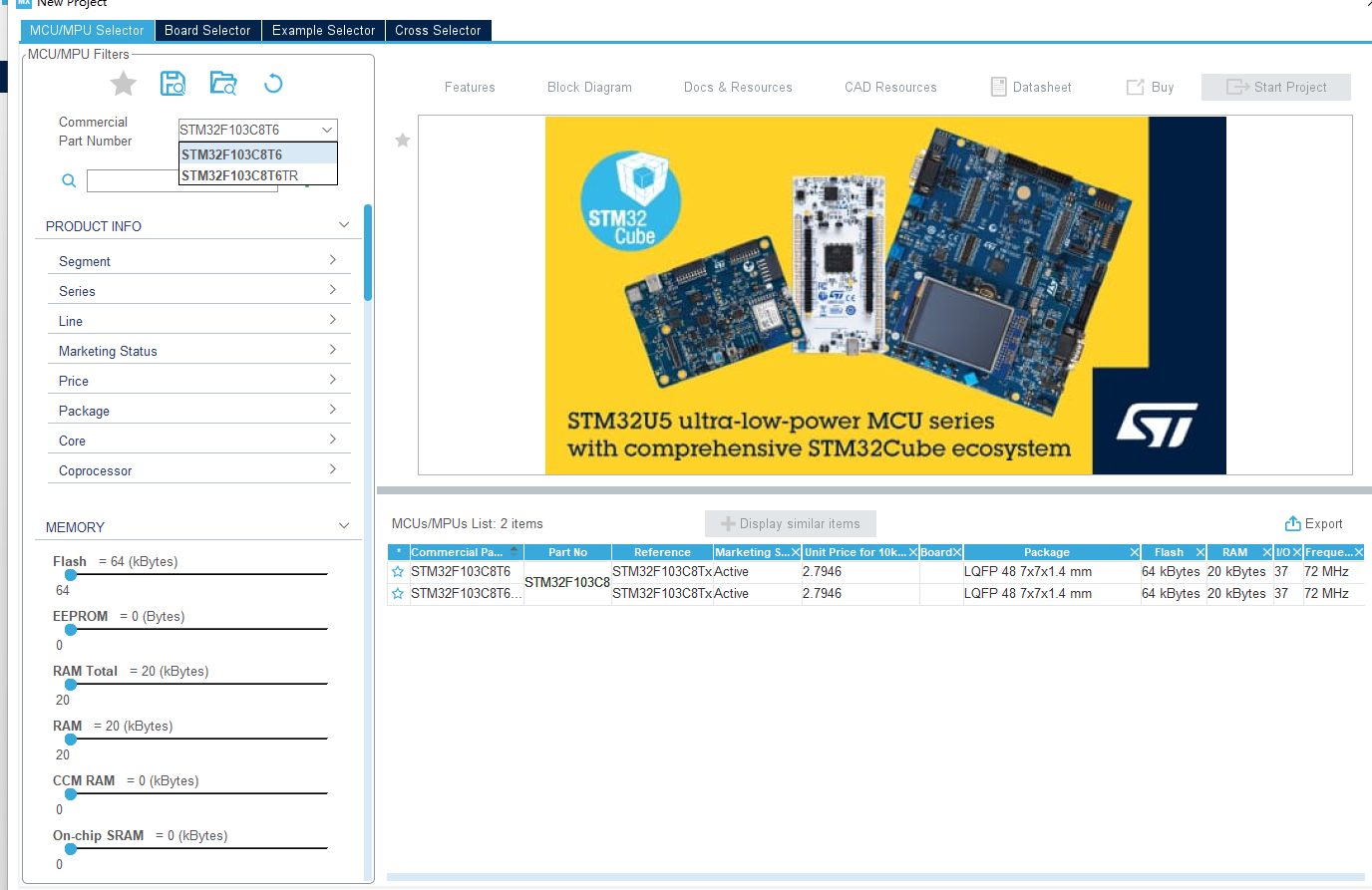The image size is (1372, 890).
Task: Expand the Price filter
Action: [333, 380]
